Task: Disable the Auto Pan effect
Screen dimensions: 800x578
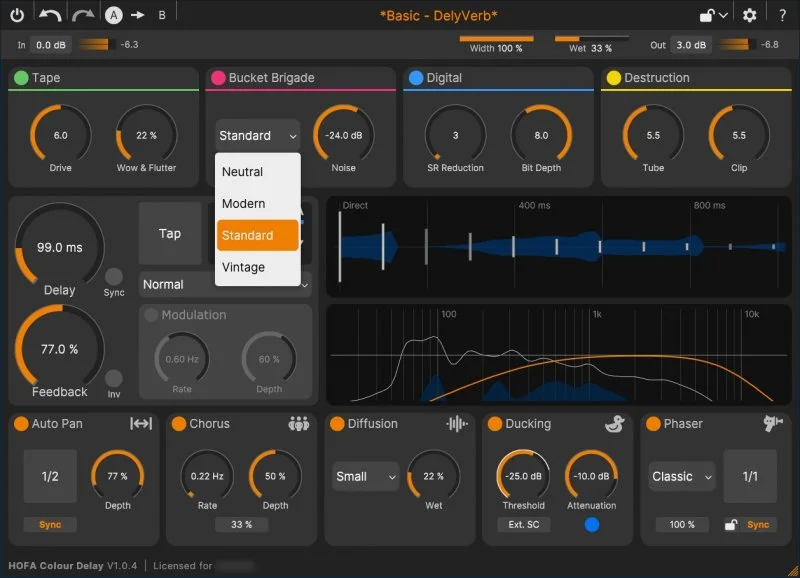Action: tap(21, 424)
